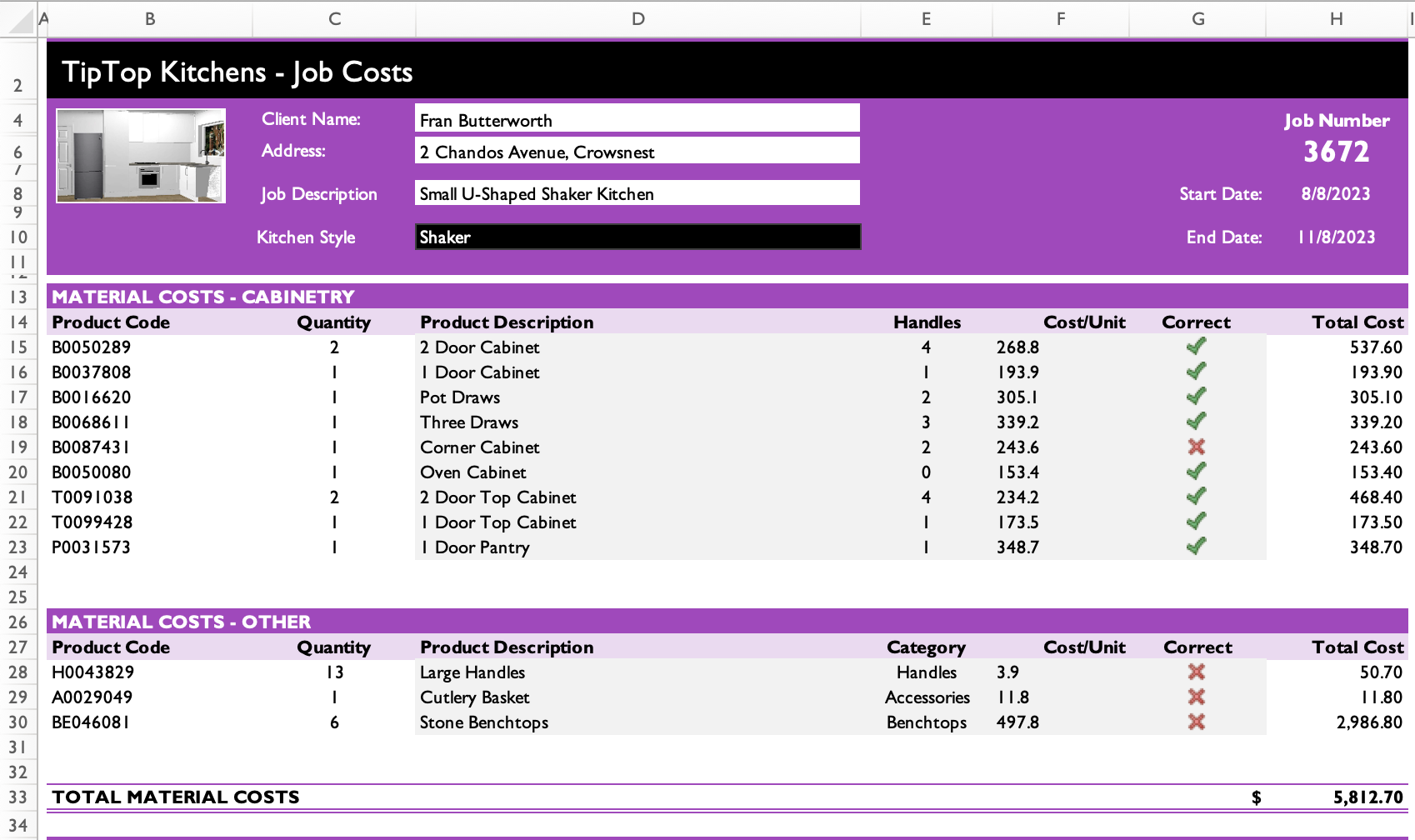This screenshot has width=1415, height=840.
Task: Click the Client Name field Fran Butterworth
Action: [x=637, y=118]
